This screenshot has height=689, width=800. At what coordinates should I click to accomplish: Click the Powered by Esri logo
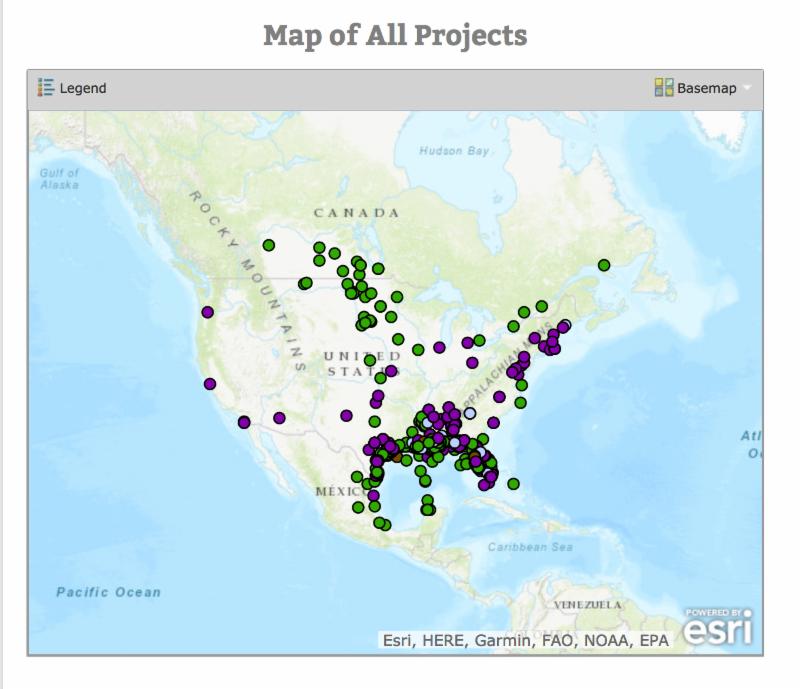[x=718, y=625]
